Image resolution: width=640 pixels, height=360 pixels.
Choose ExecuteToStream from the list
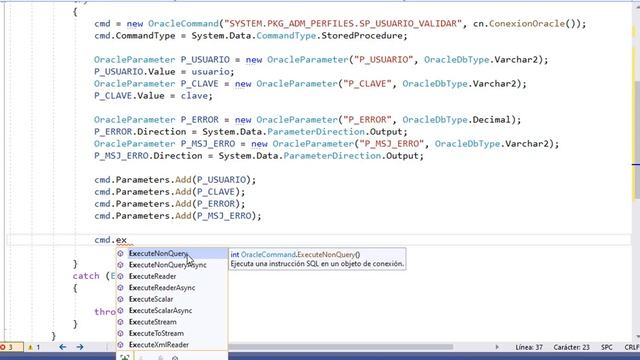coord(172,333)
